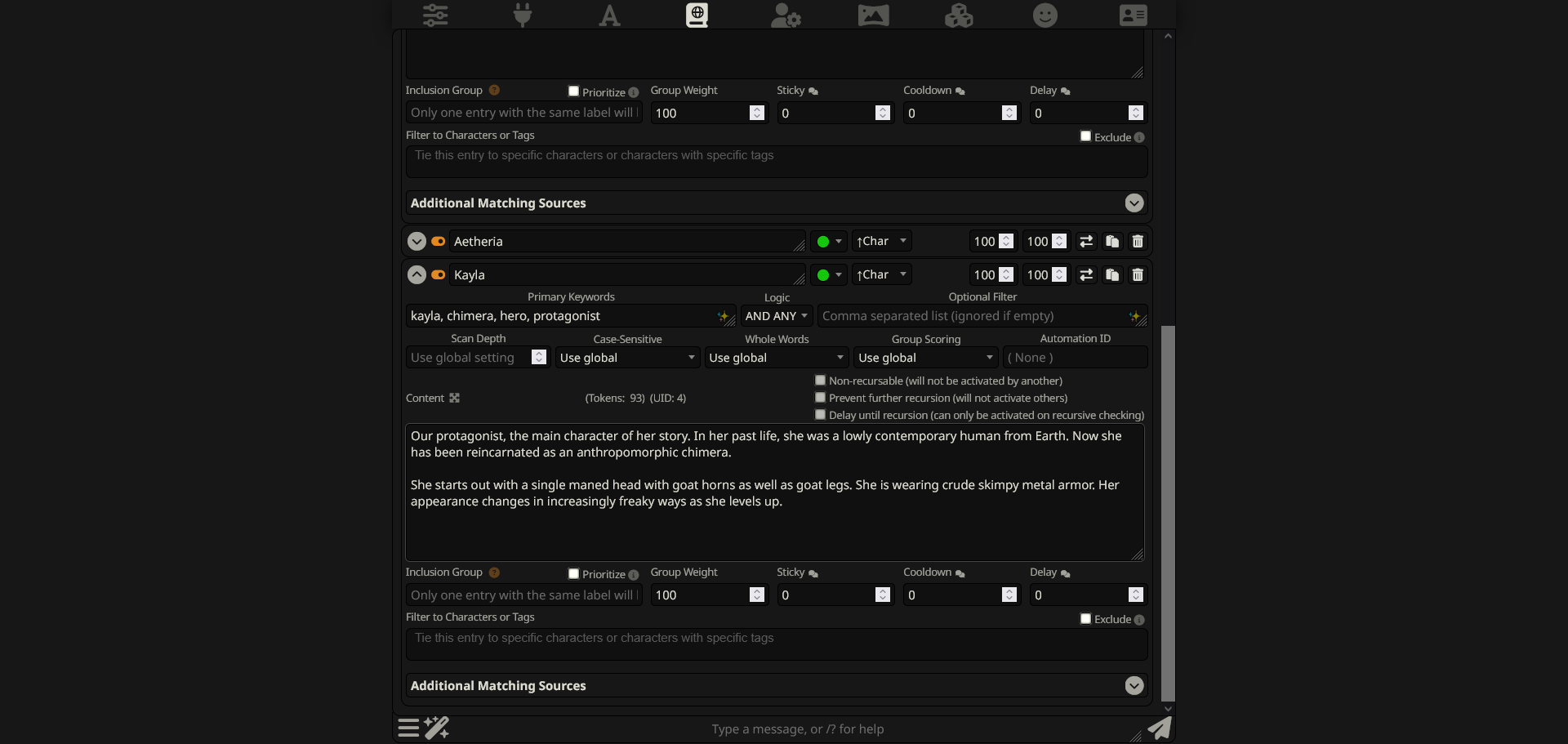This screenshot has height=744, width=1568.
Task: Open background image settings icon
Action: click(873, 15)
